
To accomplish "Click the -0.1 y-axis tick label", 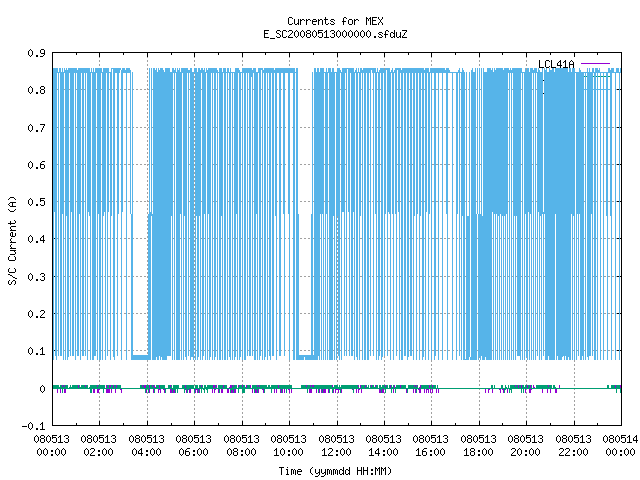I will tap(34, 426).
